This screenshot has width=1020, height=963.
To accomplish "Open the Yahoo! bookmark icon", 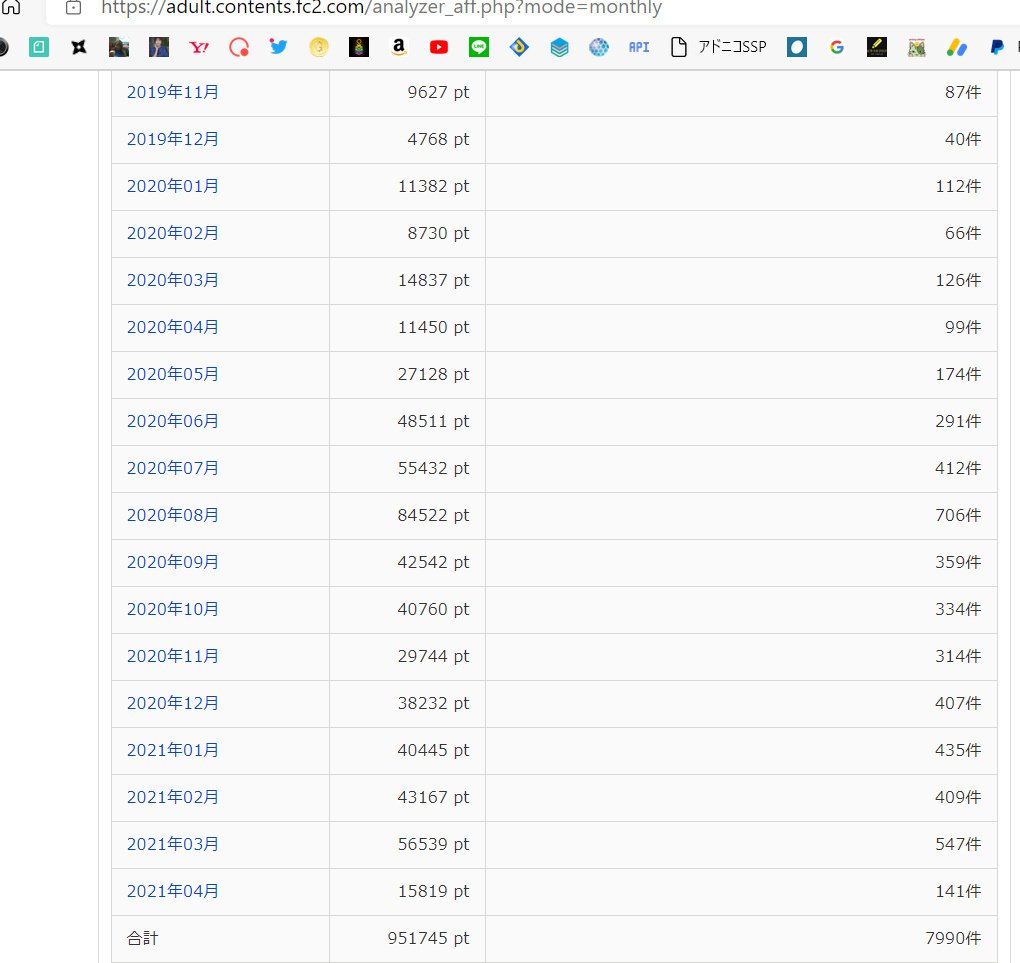I will (x=199, y=47).
